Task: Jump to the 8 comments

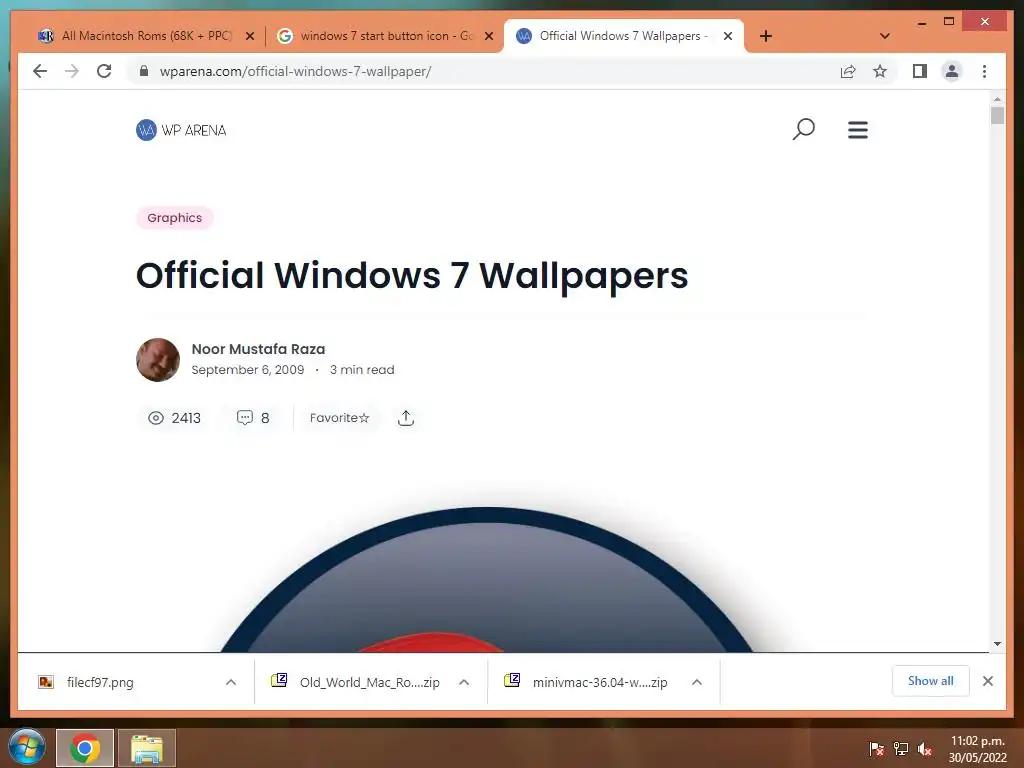Action: click(253, 418)
